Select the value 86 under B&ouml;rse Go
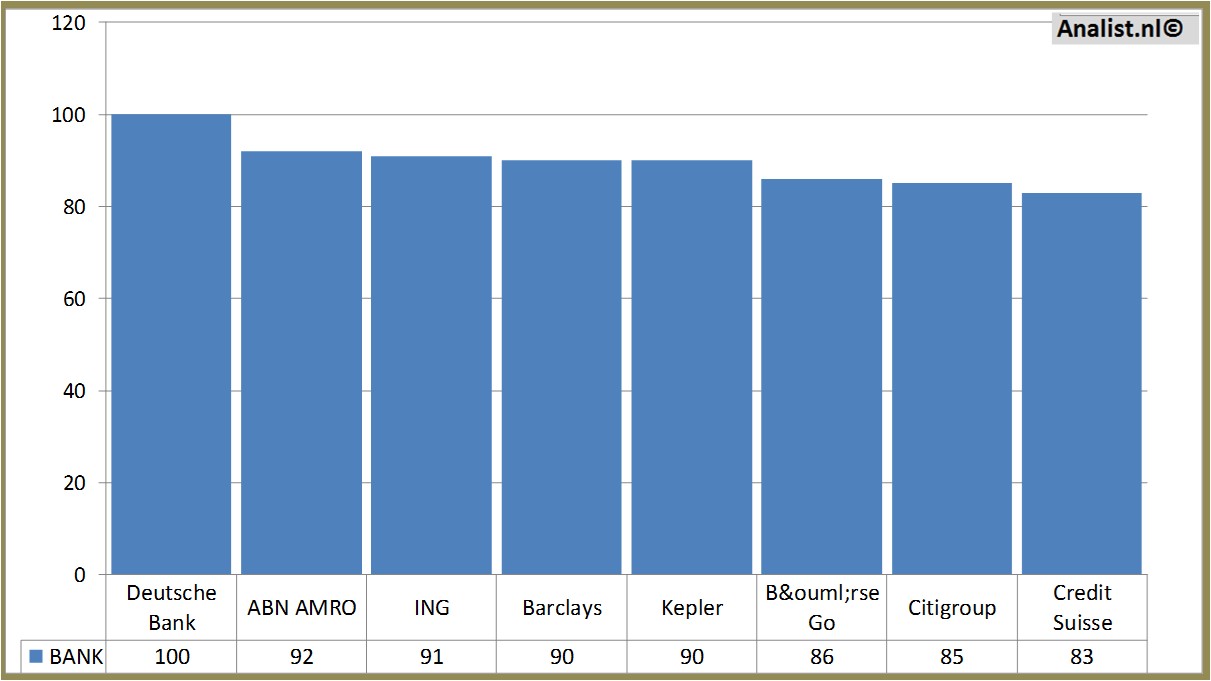This screenshot has width=1211, height=681. 821,657
